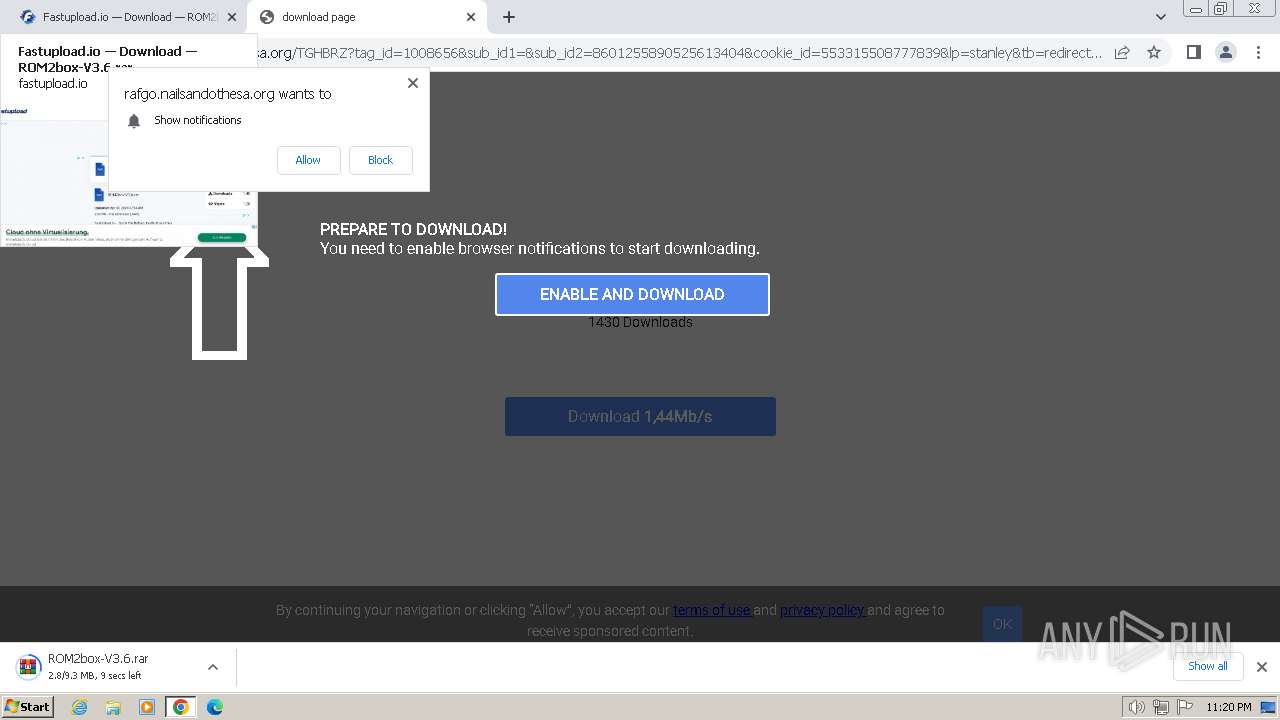Image resolution: width=1280 pixels, height=720 pixels.
Task: Allow notifications from rafgo.nailsandothesa.org
Action: (x=308, y=160)
